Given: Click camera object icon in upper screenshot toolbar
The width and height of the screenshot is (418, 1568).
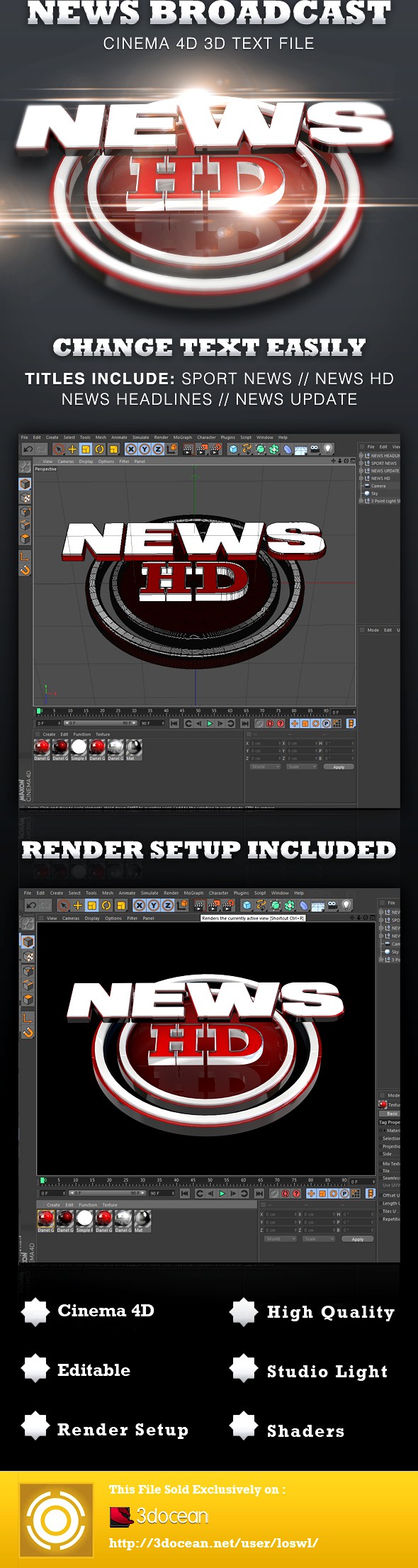Looking at the screenshot, I should [315, 449].
